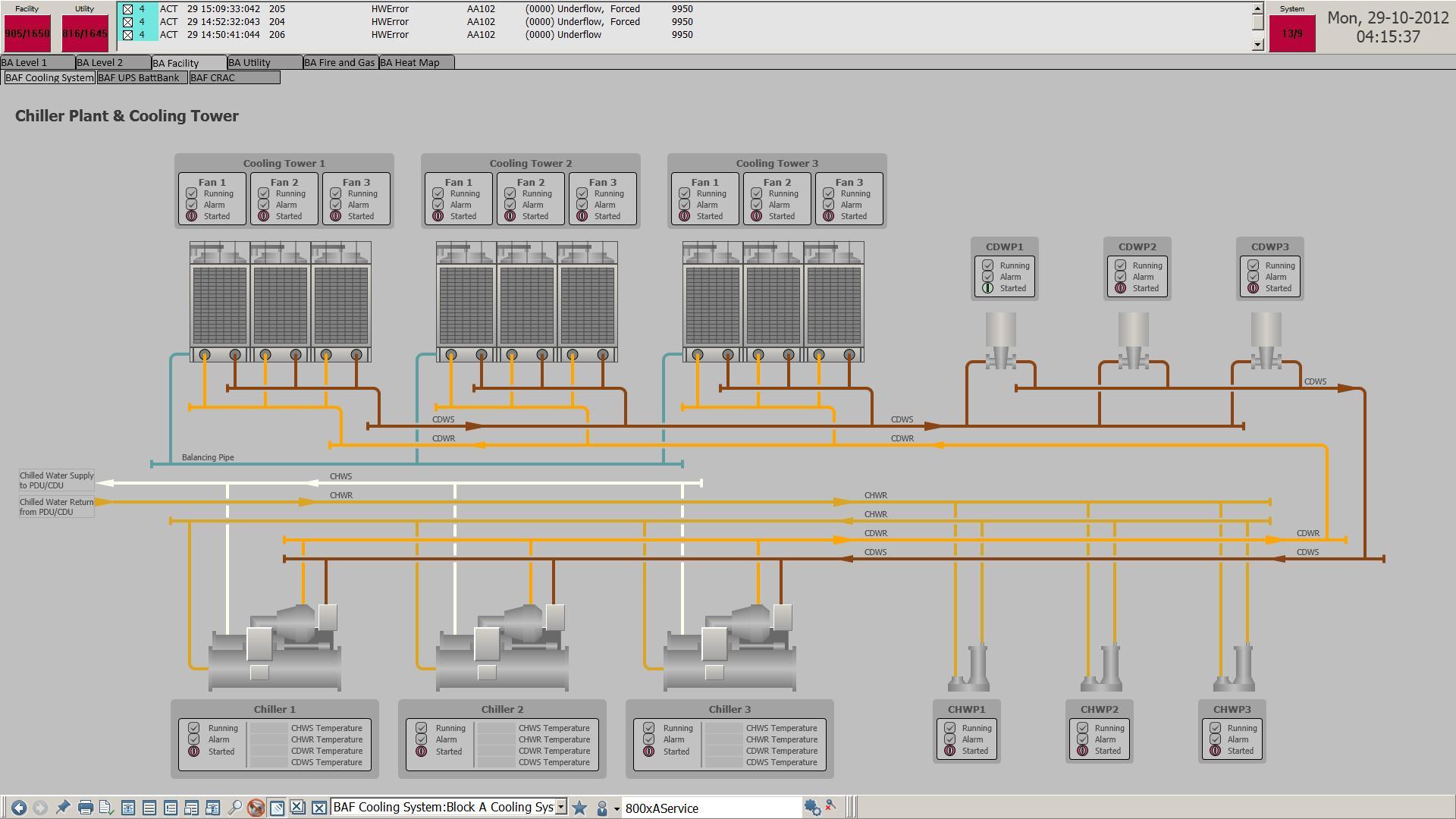1456x819 pixels.
Task: Click the Cooling Tower 3 unit graphic
Action: pyautogui.click(x=773, y=302)
